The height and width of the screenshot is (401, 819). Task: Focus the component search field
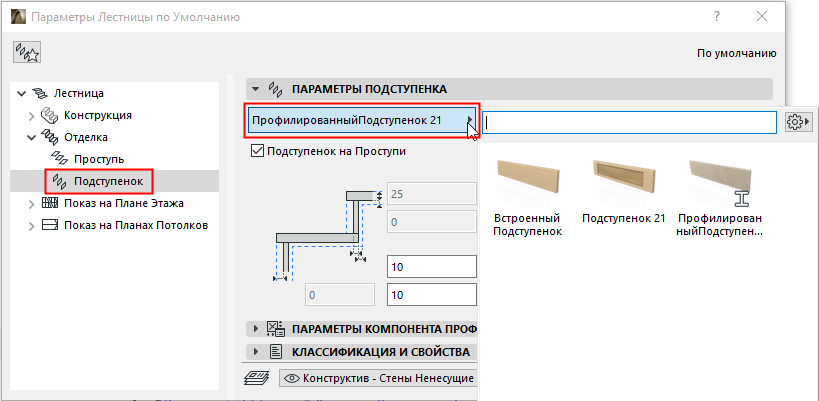[x=629, y=121]
